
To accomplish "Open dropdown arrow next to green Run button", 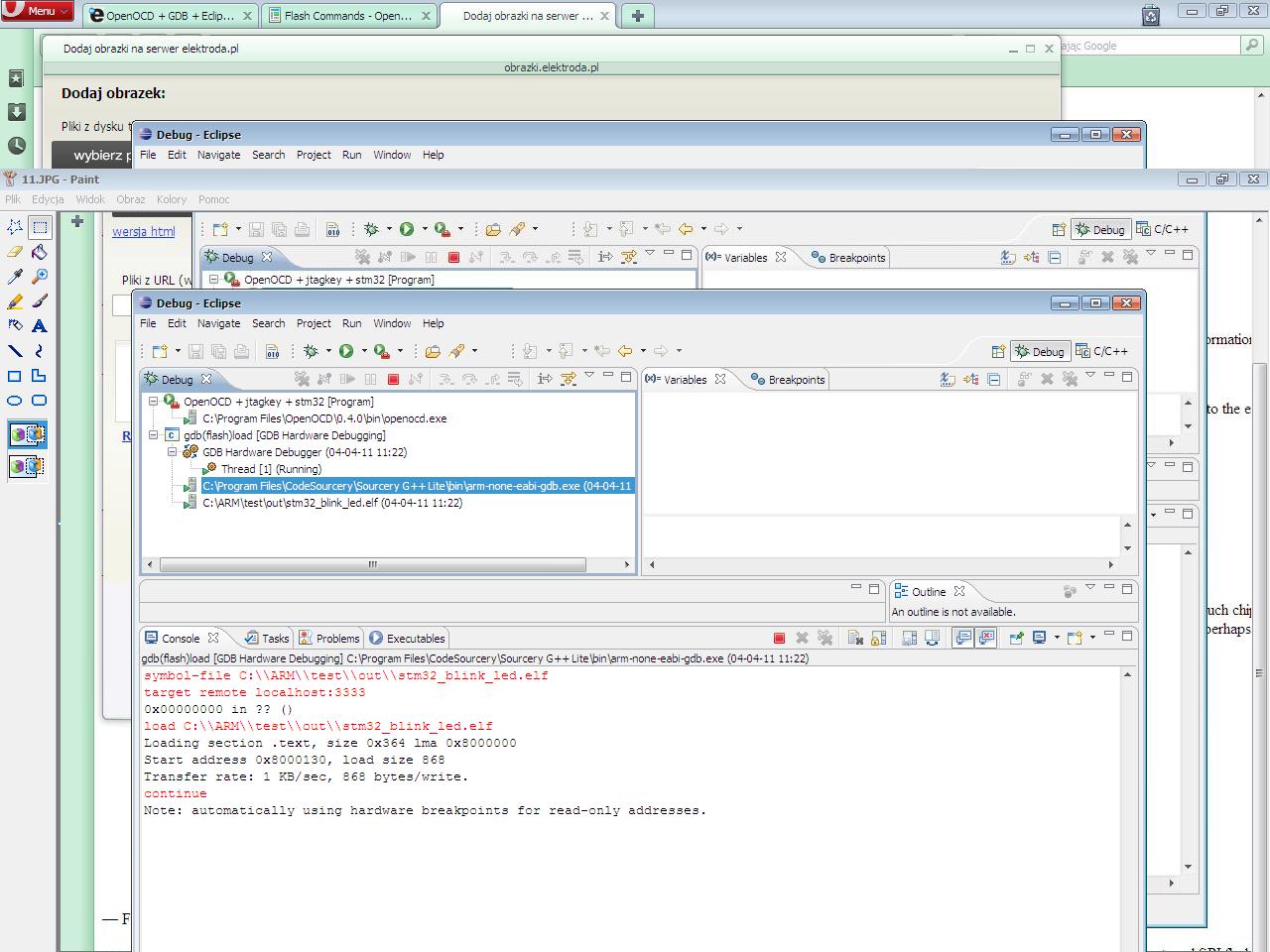I will click(364, 351).
